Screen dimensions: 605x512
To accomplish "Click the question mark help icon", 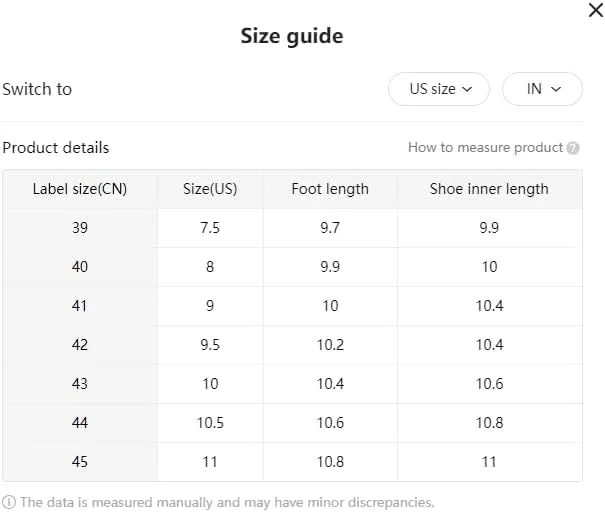I will pyautogui.click(x=573, y=148).
